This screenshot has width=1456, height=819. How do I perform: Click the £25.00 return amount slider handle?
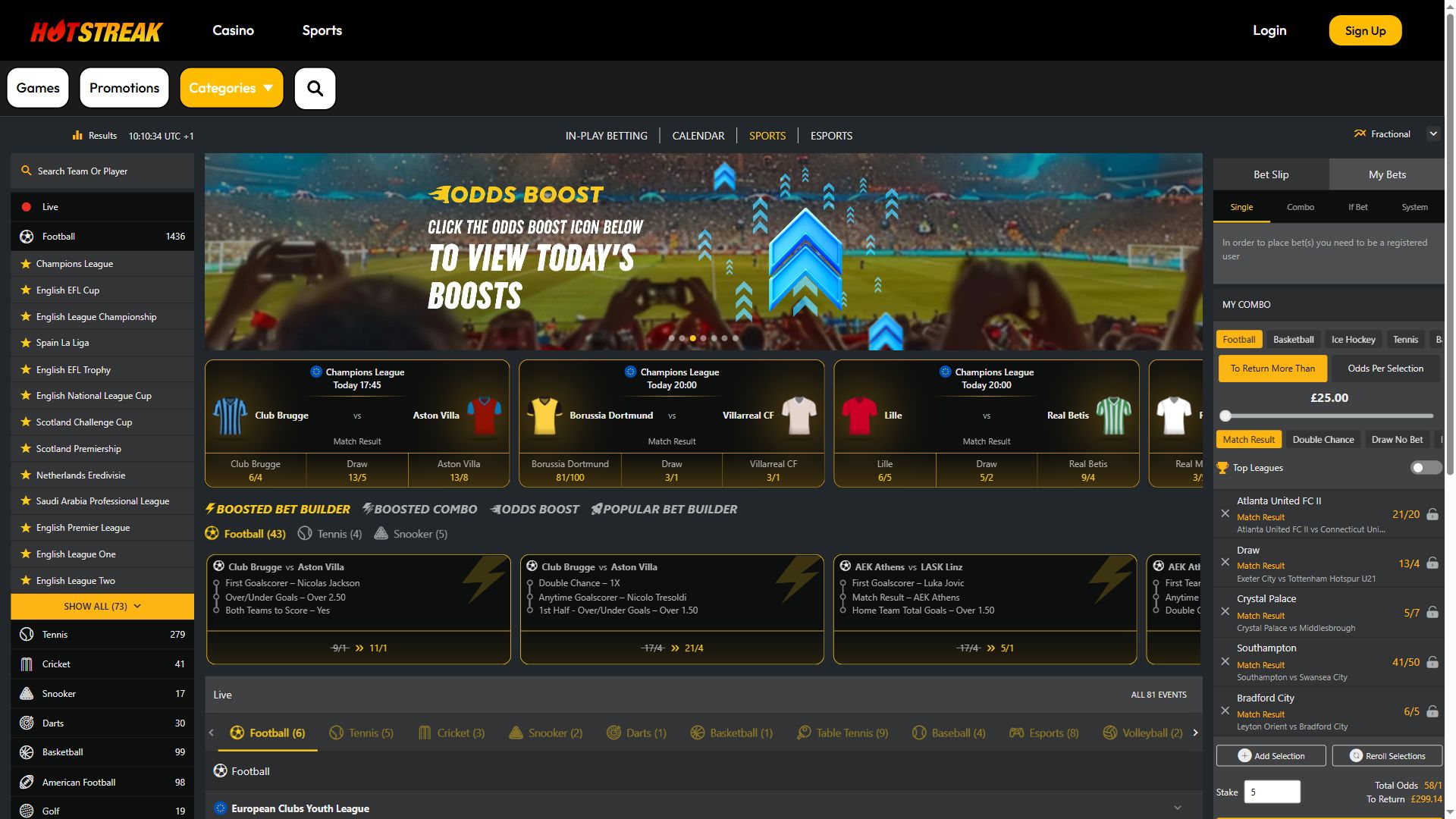pyautogui.click(x=1225, y=416)
